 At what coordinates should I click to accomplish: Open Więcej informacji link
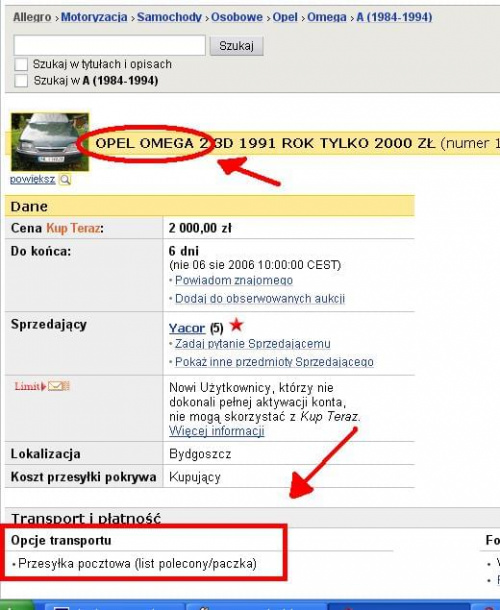(x=217, y=431)
